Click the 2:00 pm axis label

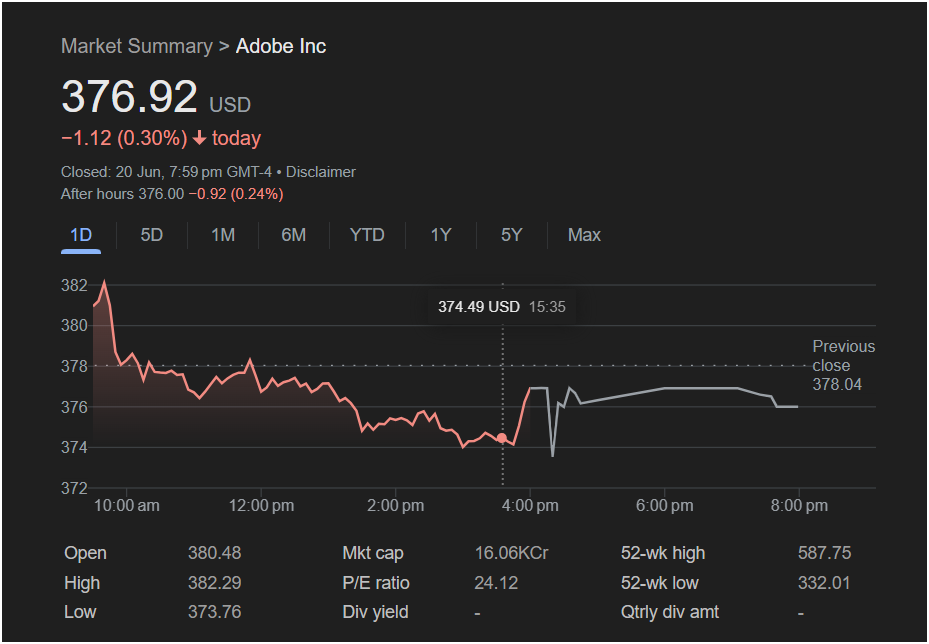point(395,506)
